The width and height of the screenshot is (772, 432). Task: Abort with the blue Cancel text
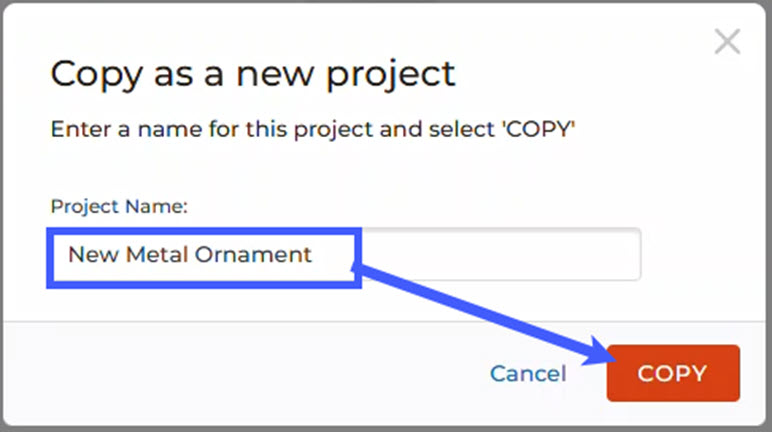point(527,374)
